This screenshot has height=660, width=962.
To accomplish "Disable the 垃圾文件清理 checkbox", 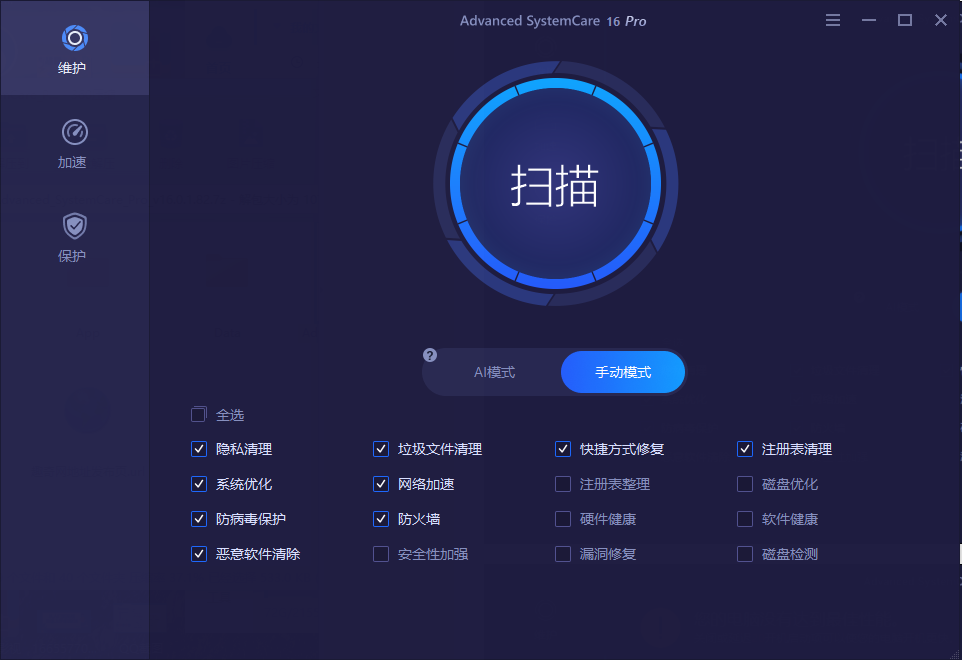I will [x=380, y=449].
